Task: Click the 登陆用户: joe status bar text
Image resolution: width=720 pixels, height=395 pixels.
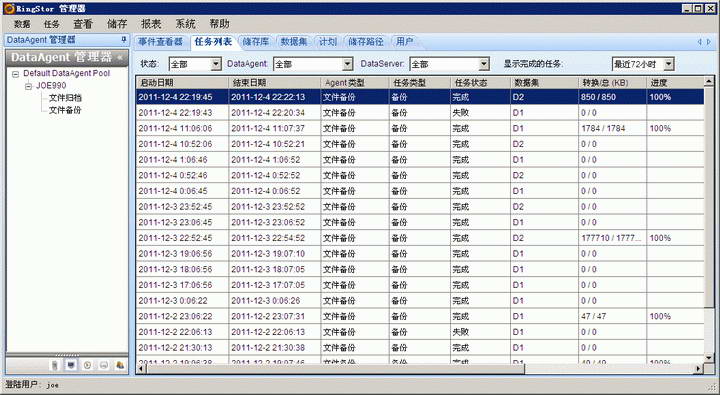Action: coord(32,384)
